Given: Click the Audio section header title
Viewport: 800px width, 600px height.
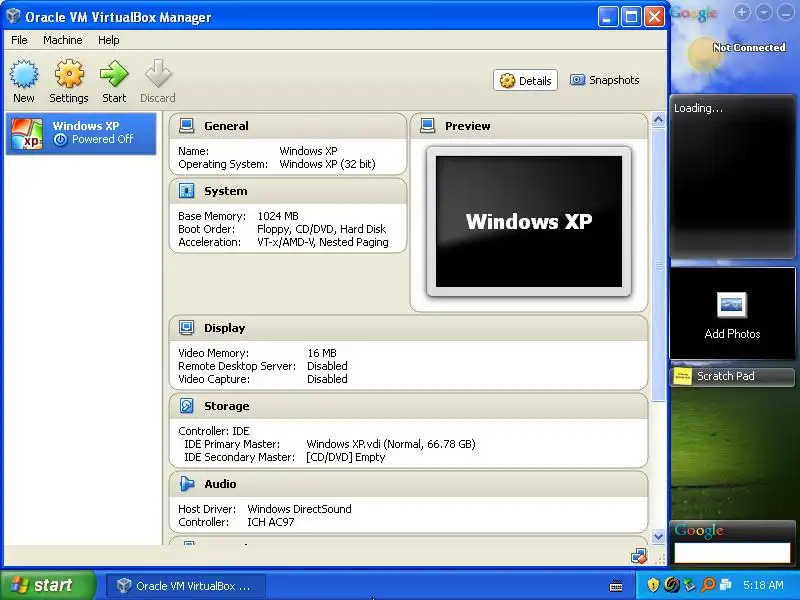Looking at the screenshot, I should [x=220, y=484].
